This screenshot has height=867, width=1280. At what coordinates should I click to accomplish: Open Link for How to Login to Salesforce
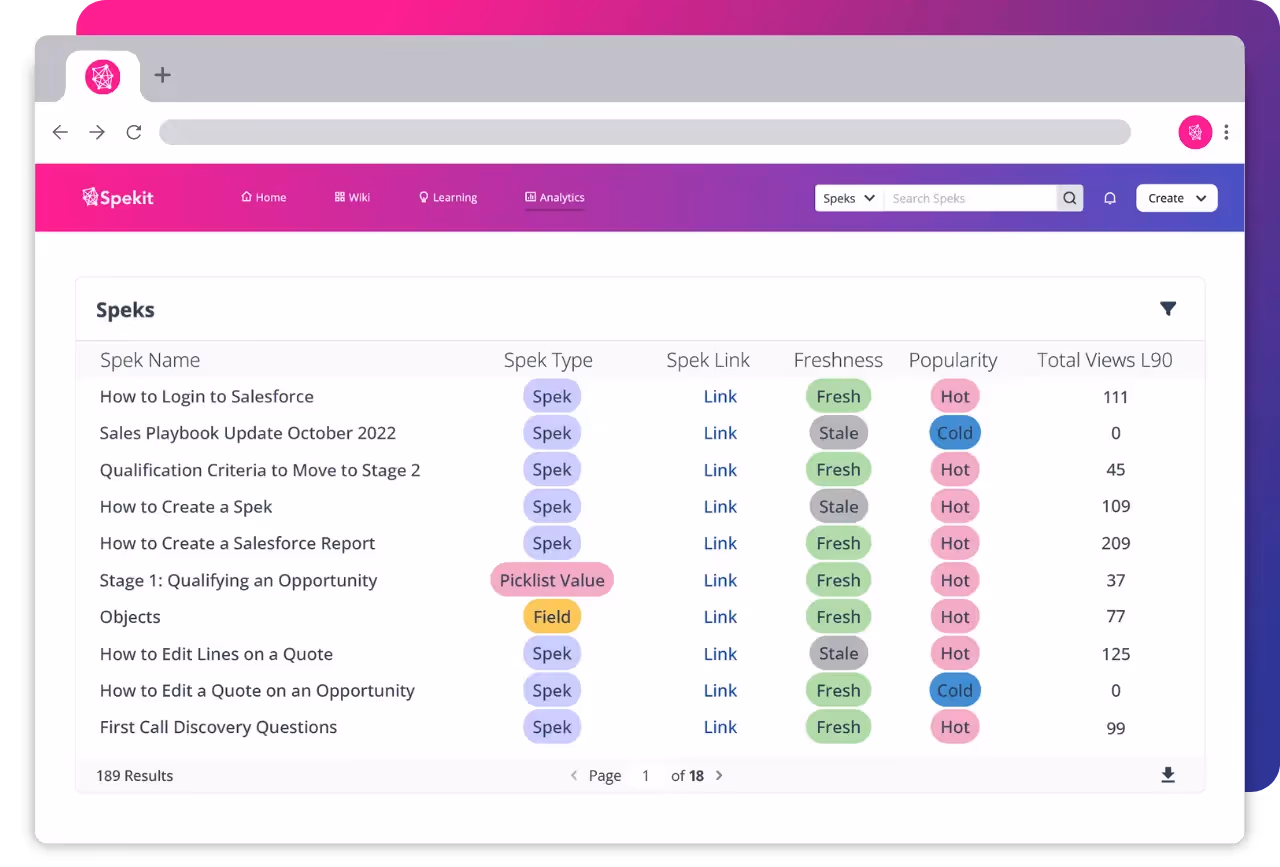[720, 396]
